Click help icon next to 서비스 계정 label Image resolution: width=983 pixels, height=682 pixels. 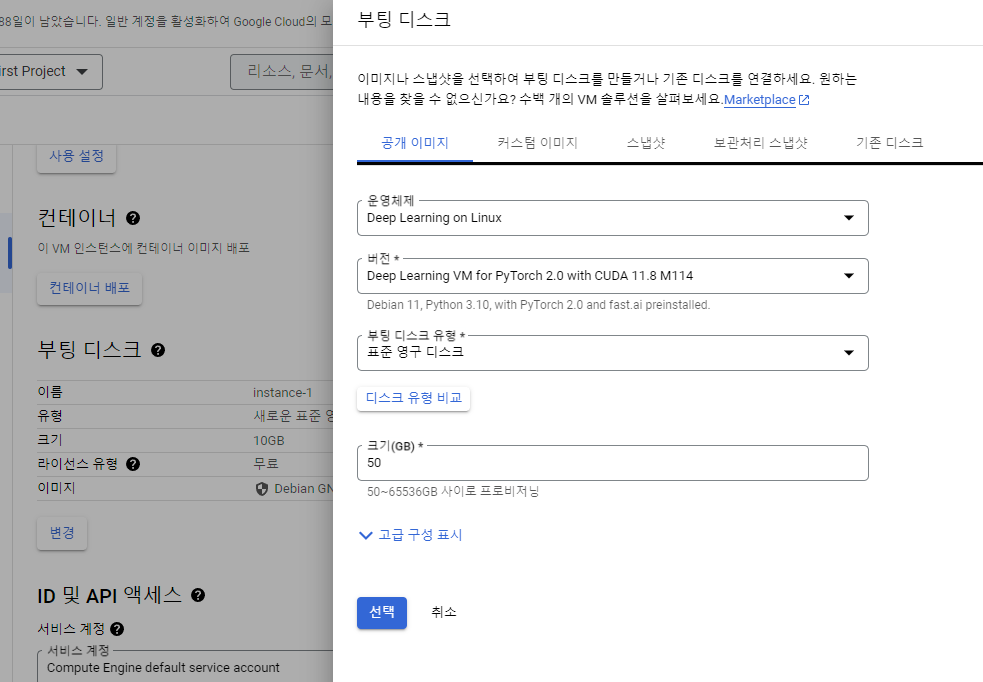tap(117, 629)
